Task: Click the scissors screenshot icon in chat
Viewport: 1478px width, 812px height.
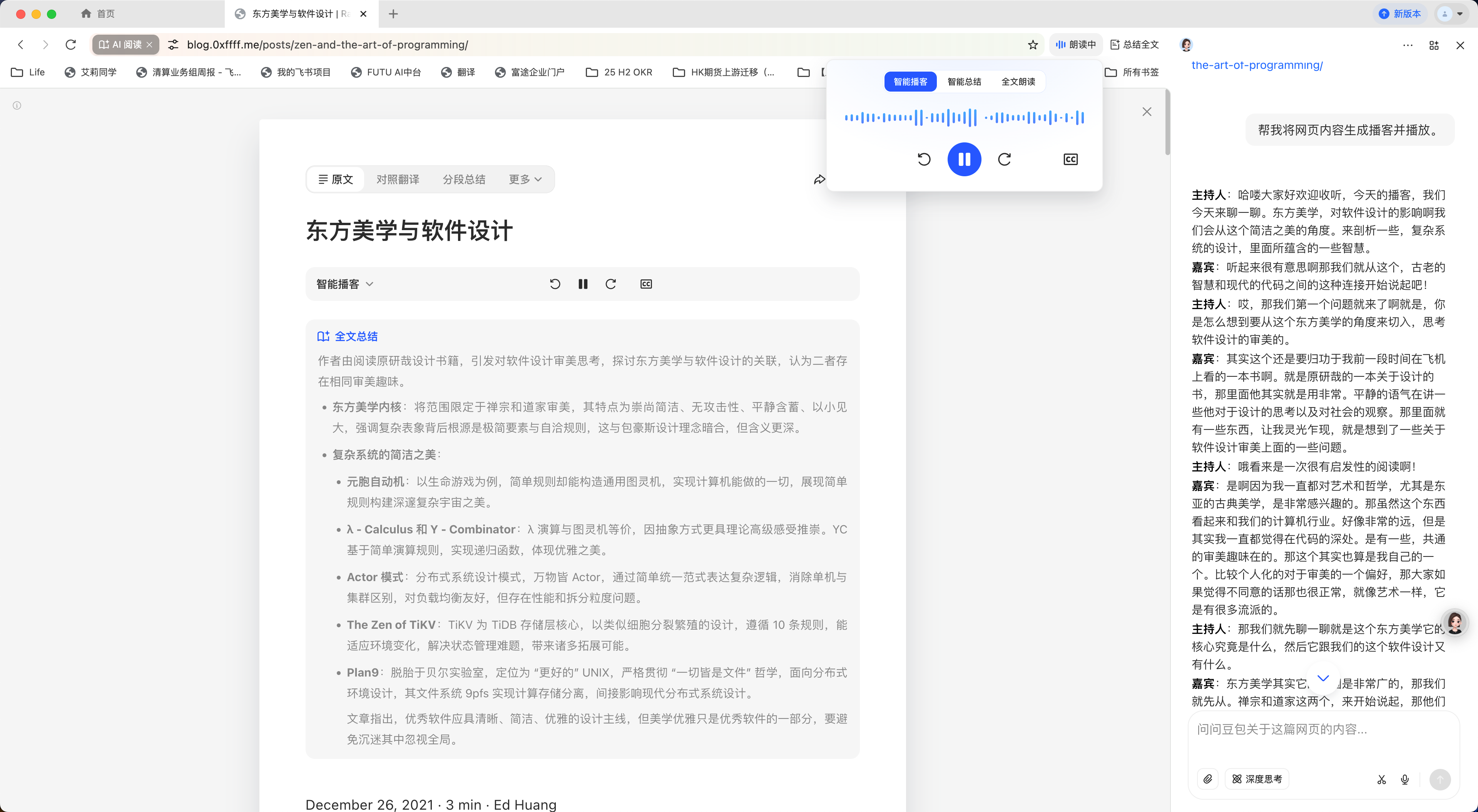Action: coord(1382,779)
